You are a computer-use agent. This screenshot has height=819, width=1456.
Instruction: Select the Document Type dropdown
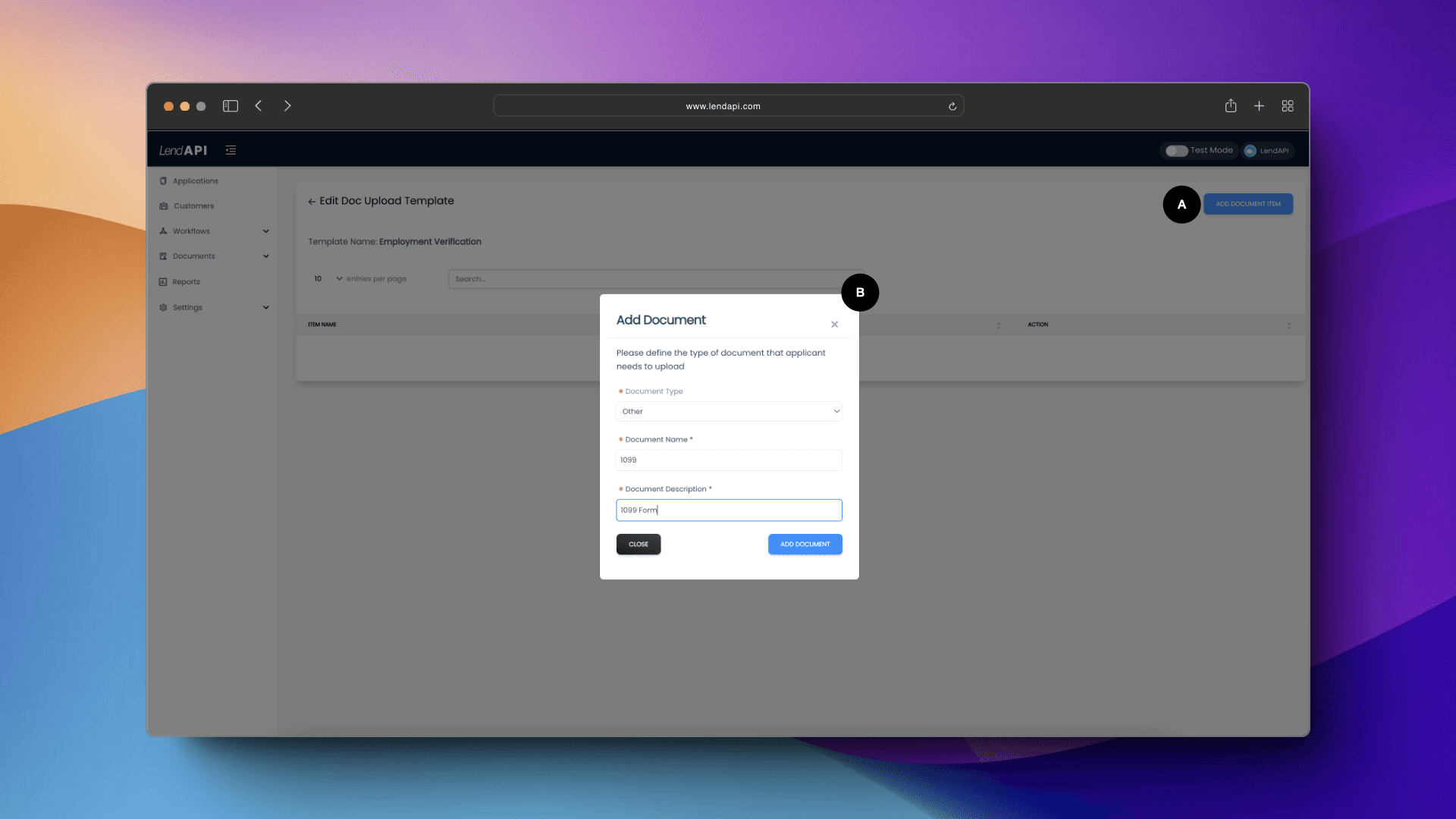[x=729, y=411]
